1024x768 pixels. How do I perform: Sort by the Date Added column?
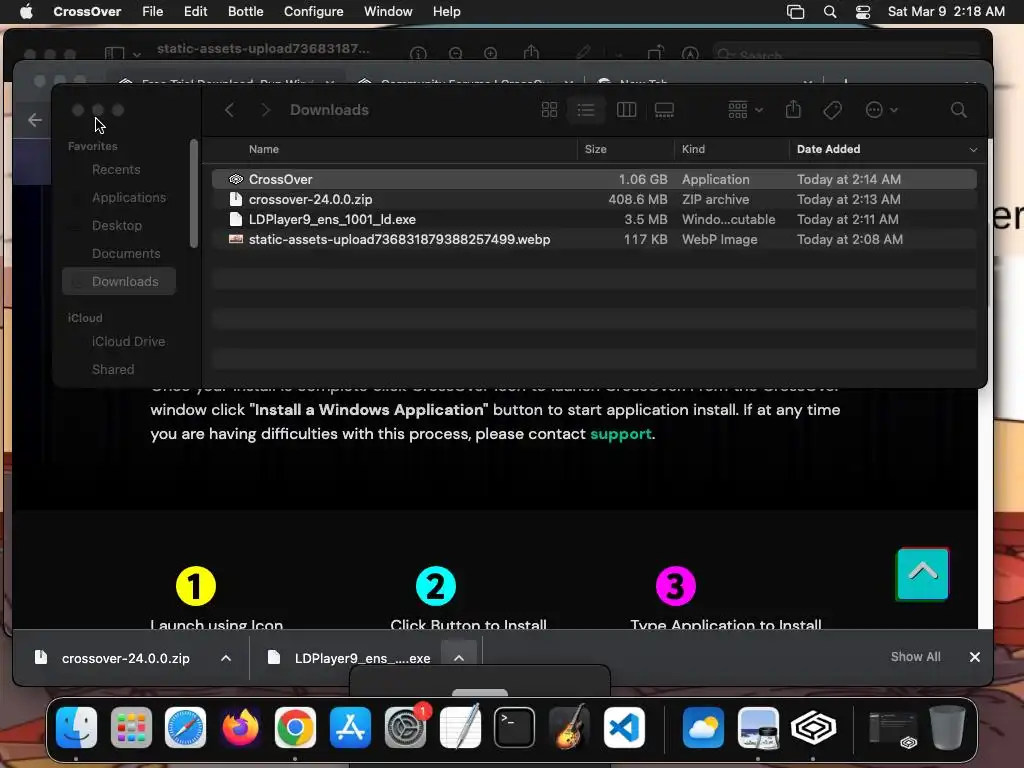coord(828,149)
